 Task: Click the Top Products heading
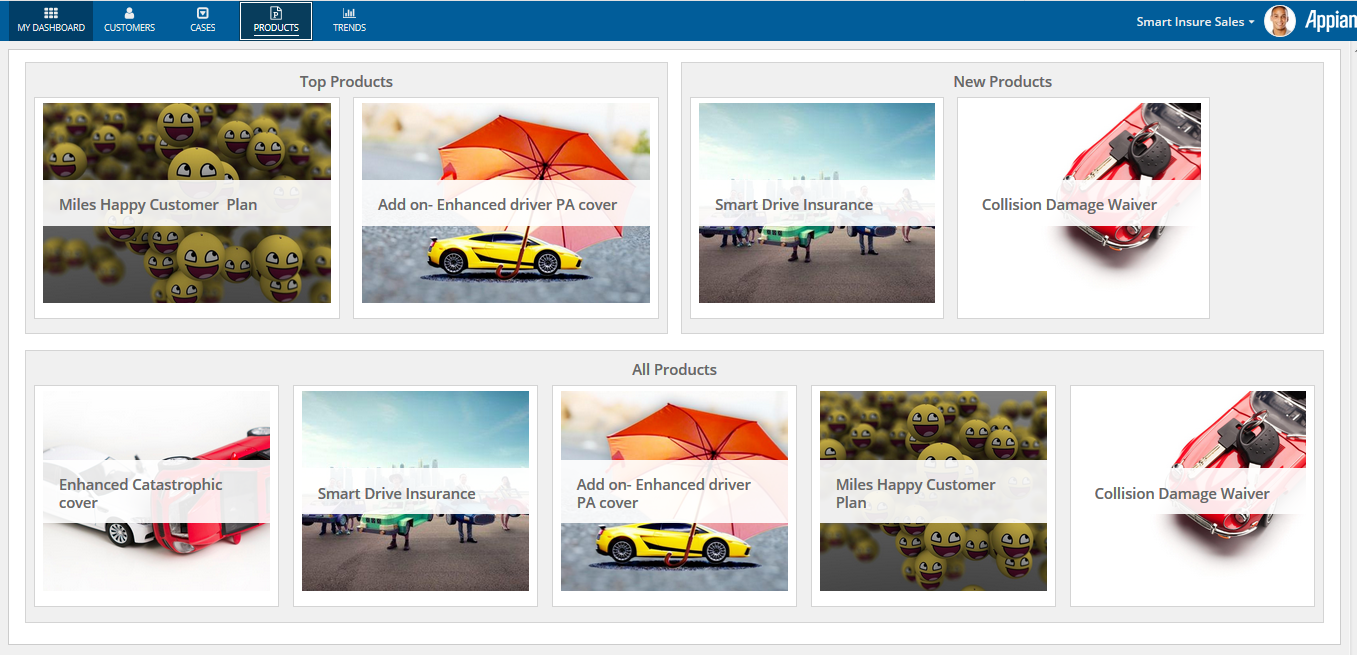click(346, 82)
